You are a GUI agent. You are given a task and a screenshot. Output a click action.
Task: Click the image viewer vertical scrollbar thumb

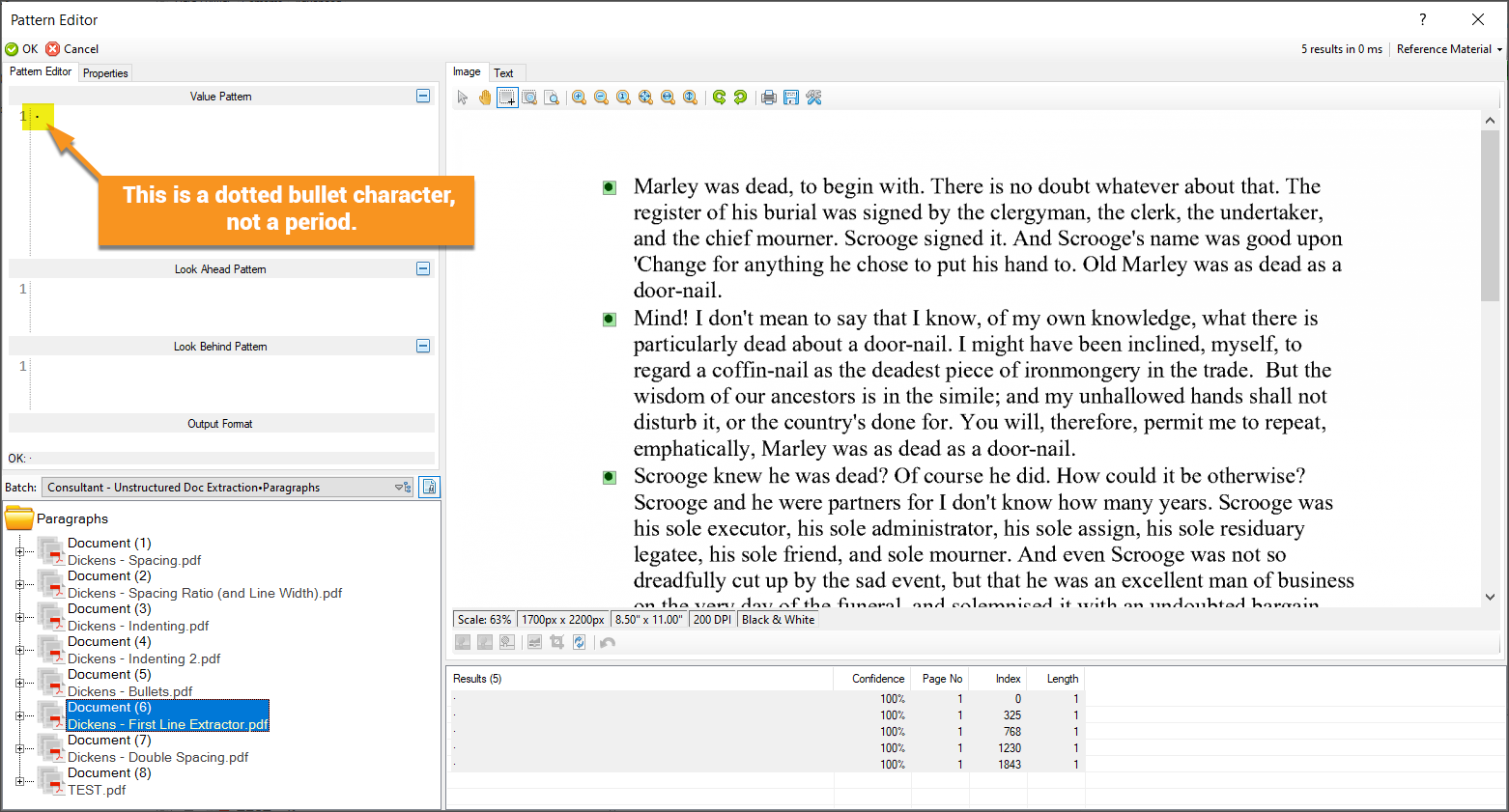tap(1489, 214)
